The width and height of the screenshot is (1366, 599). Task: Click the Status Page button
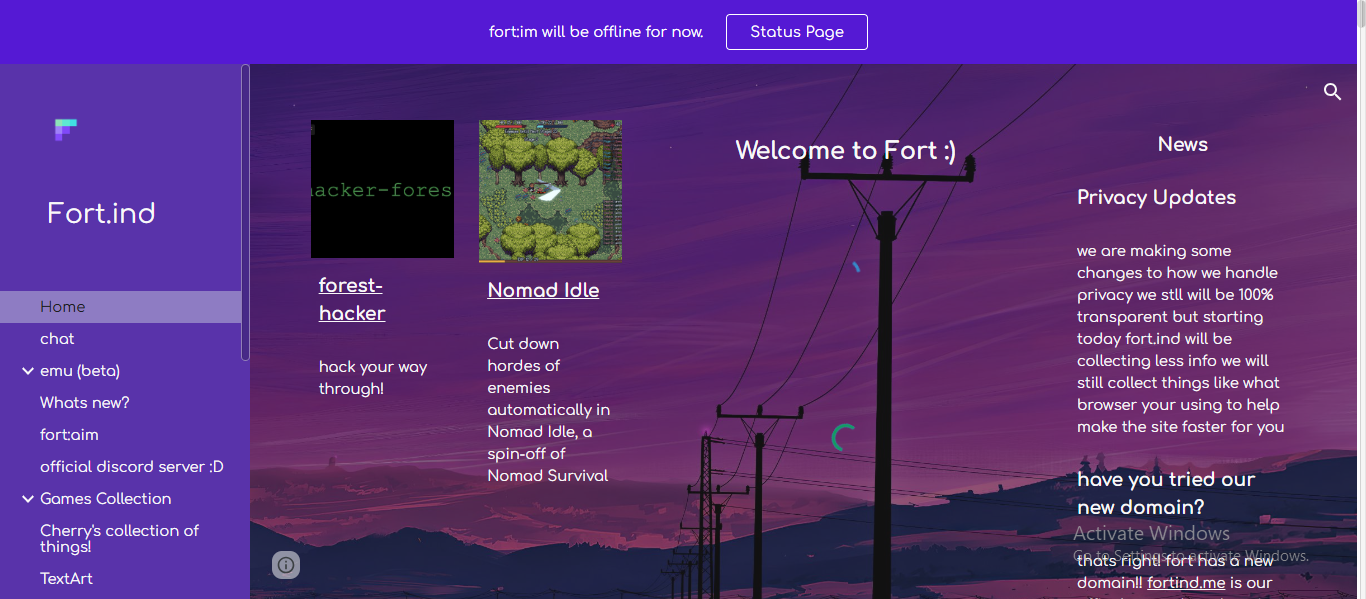coord(797,32)
